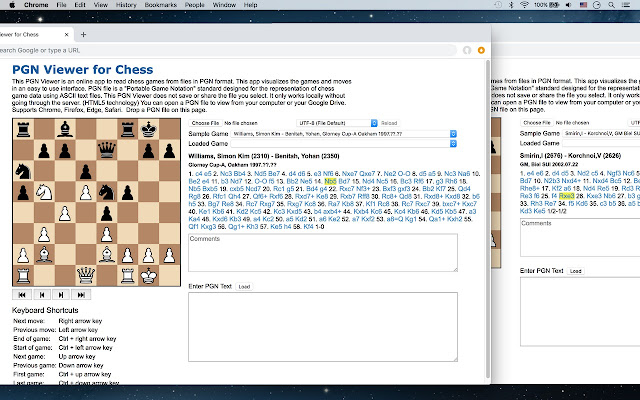Open the View menu
This screenshot has width=640, height=400.
click(x=100, y=5)
